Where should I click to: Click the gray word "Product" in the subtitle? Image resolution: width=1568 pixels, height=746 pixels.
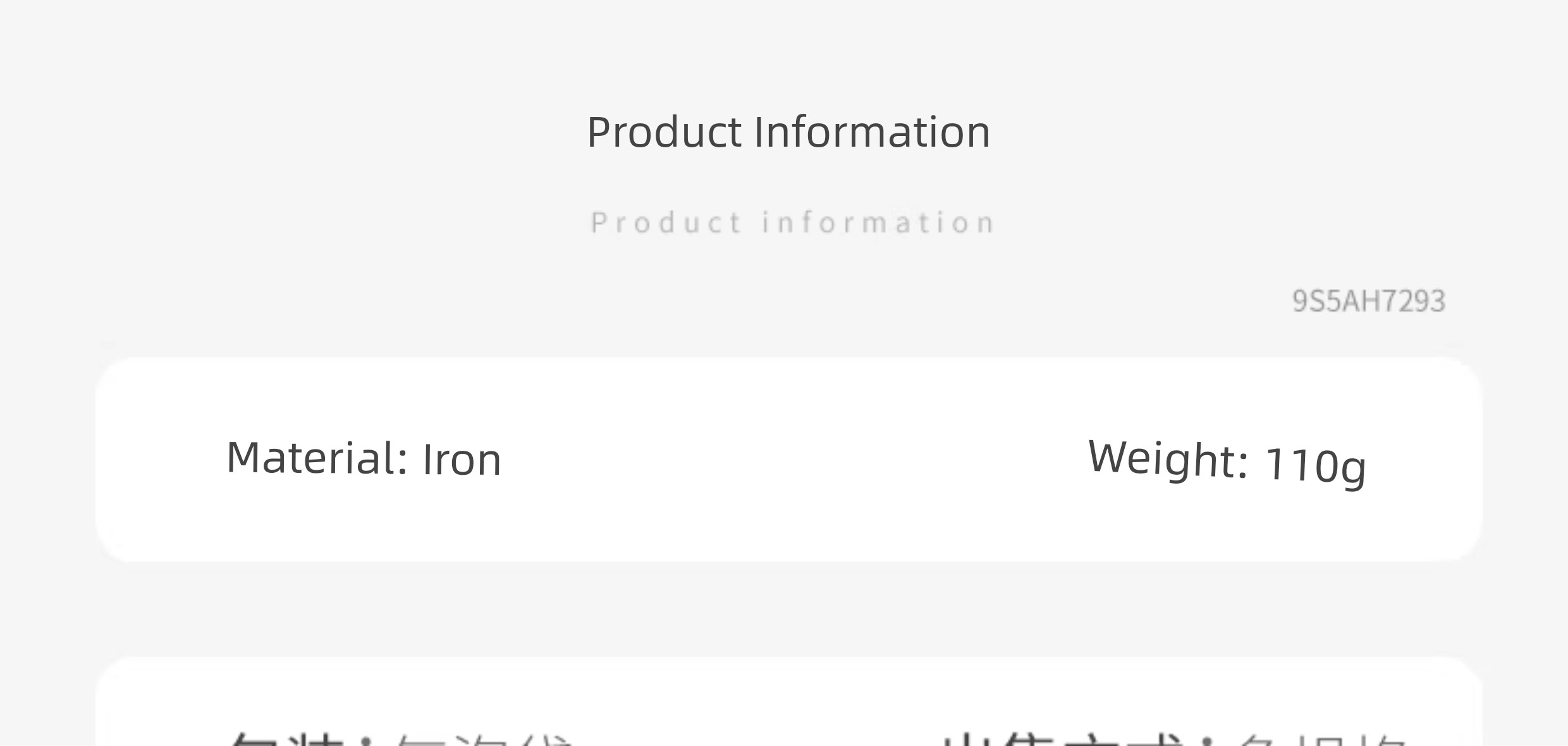(x=666, y=223)
